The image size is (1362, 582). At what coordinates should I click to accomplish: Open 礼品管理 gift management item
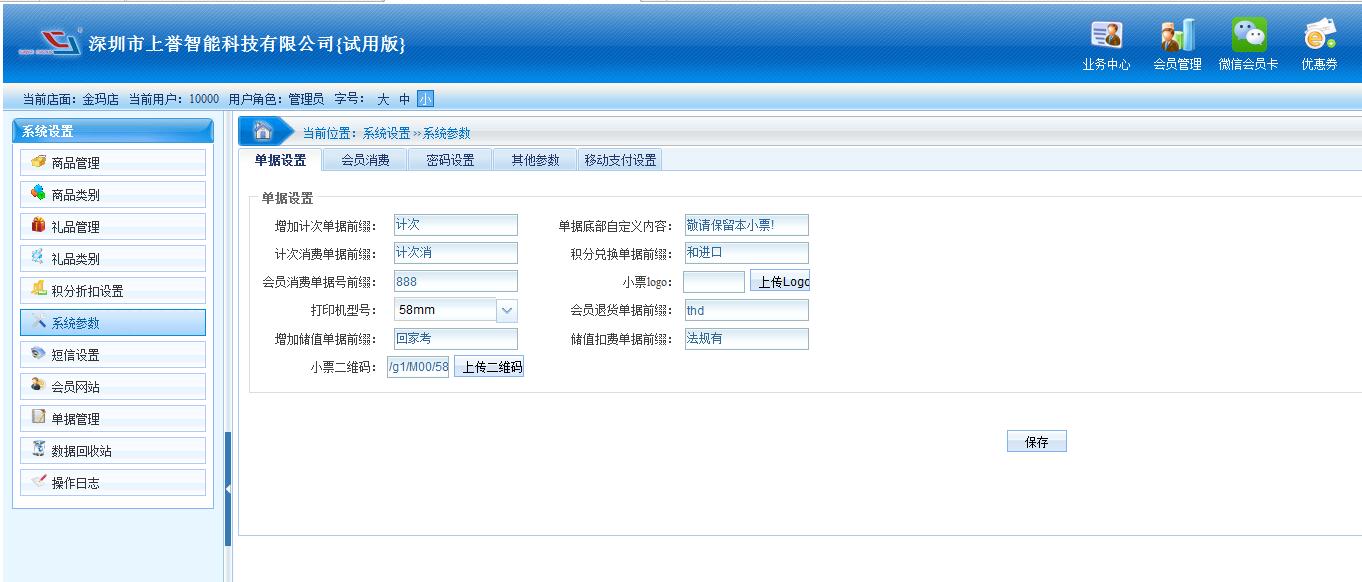[112, 227]
